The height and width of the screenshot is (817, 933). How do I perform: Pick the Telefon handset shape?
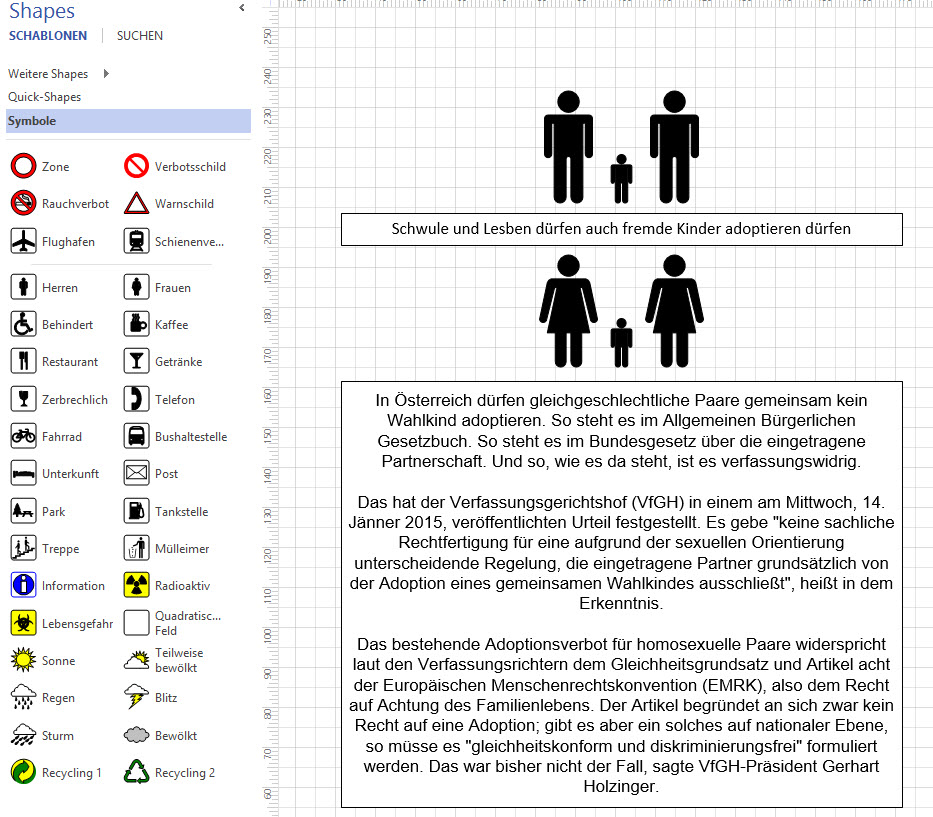(136, 399)
